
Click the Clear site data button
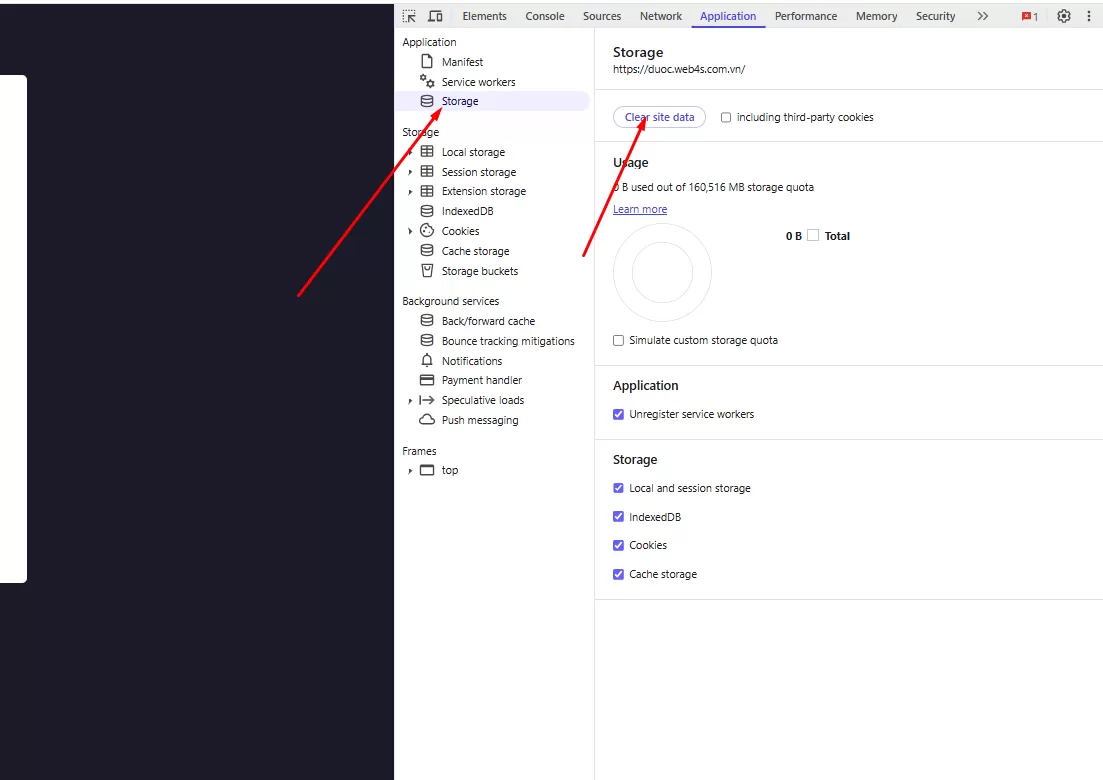click(659, 117)
